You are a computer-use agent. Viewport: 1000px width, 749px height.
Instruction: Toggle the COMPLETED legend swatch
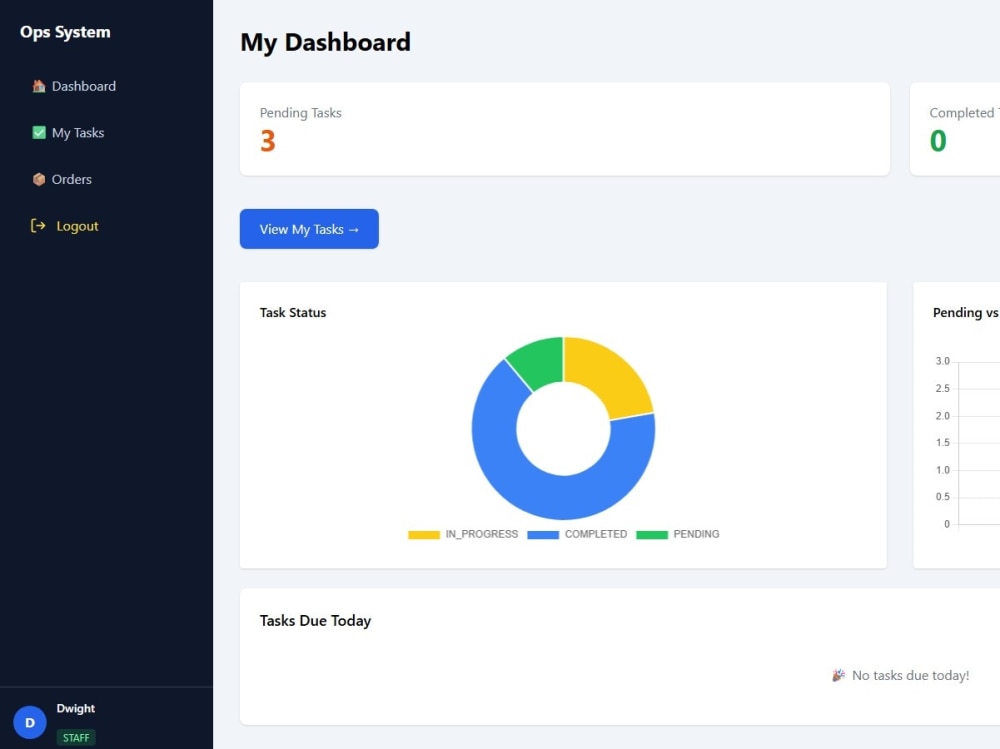coord(543,535)
